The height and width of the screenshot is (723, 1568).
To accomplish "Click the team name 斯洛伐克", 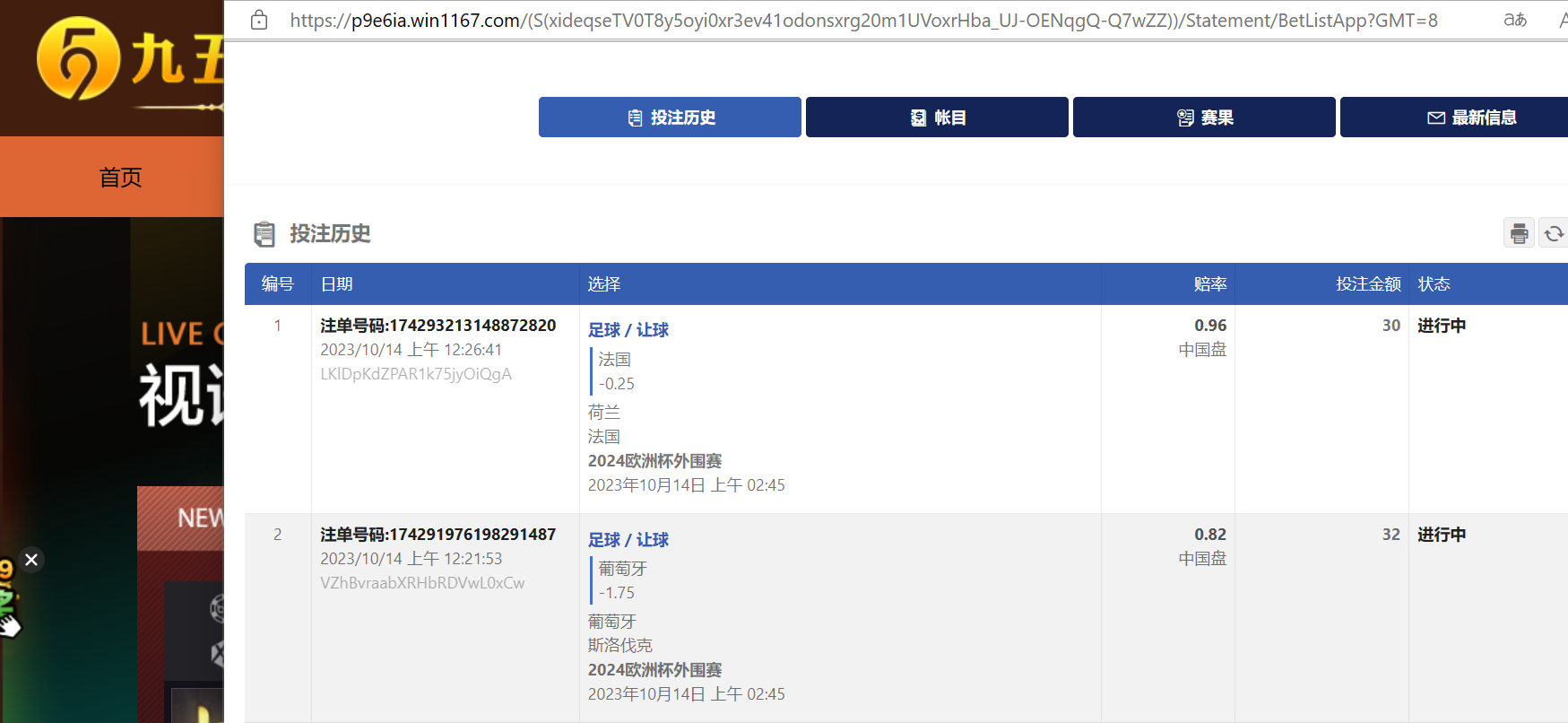I will click(x=620, y=646).
